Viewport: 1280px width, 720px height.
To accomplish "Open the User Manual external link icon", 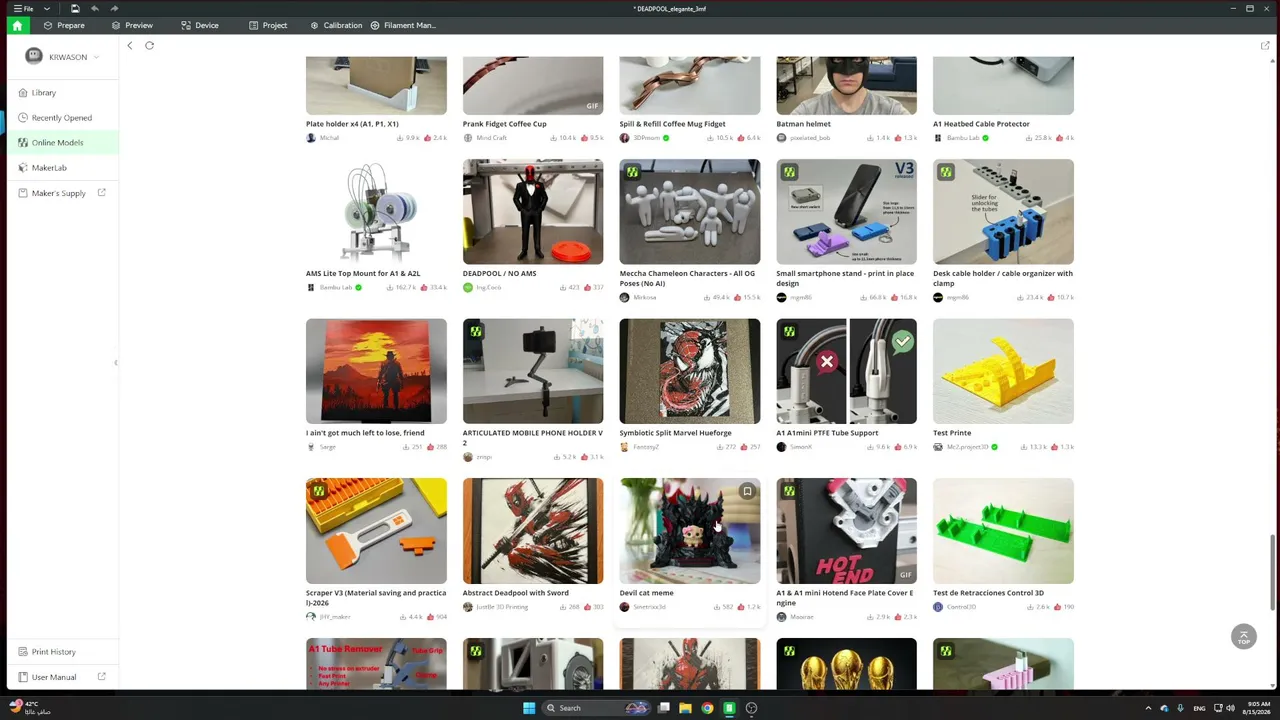I will point(101,677).
